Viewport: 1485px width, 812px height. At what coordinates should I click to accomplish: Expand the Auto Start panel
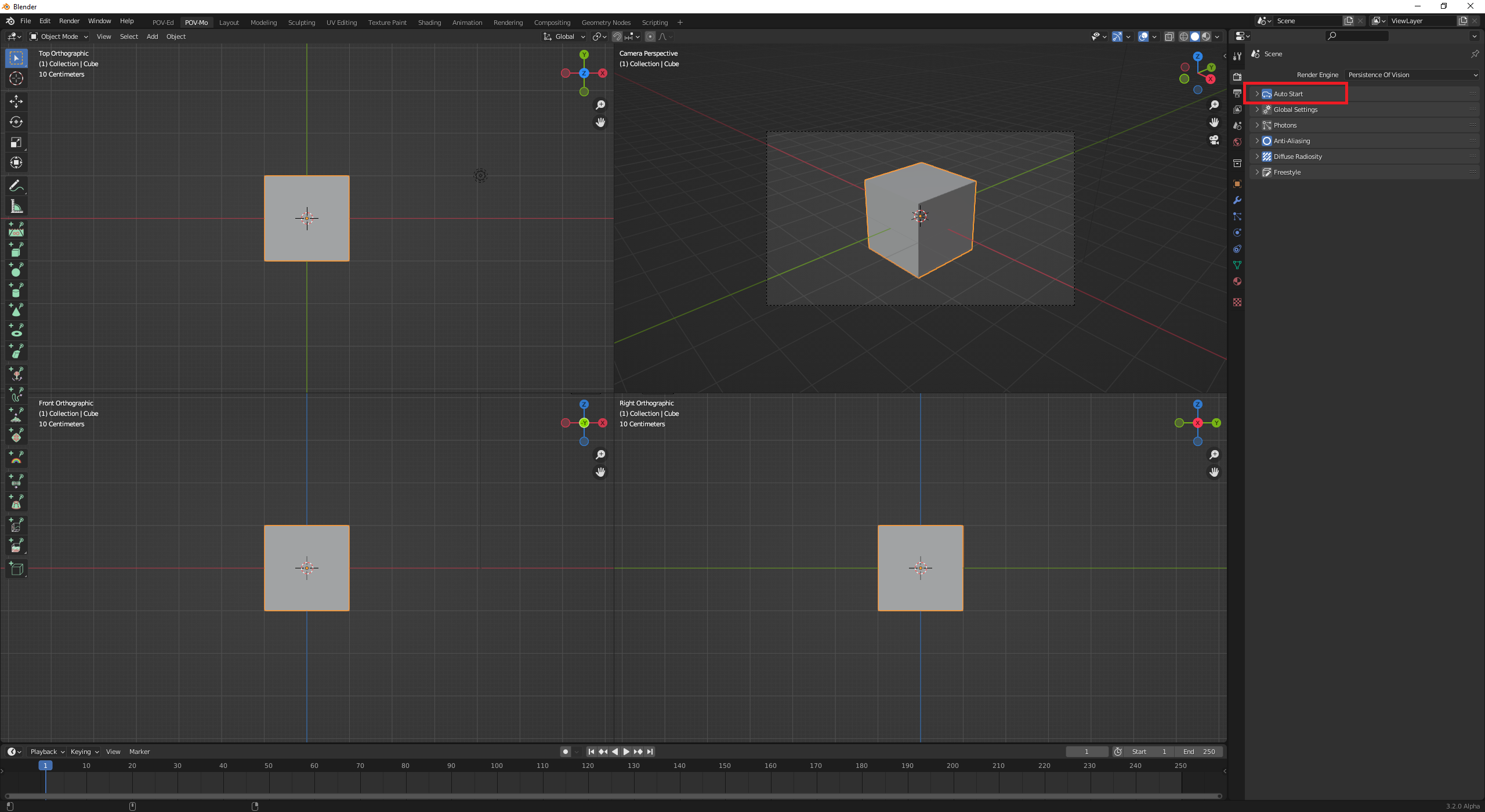point(1288,94)
